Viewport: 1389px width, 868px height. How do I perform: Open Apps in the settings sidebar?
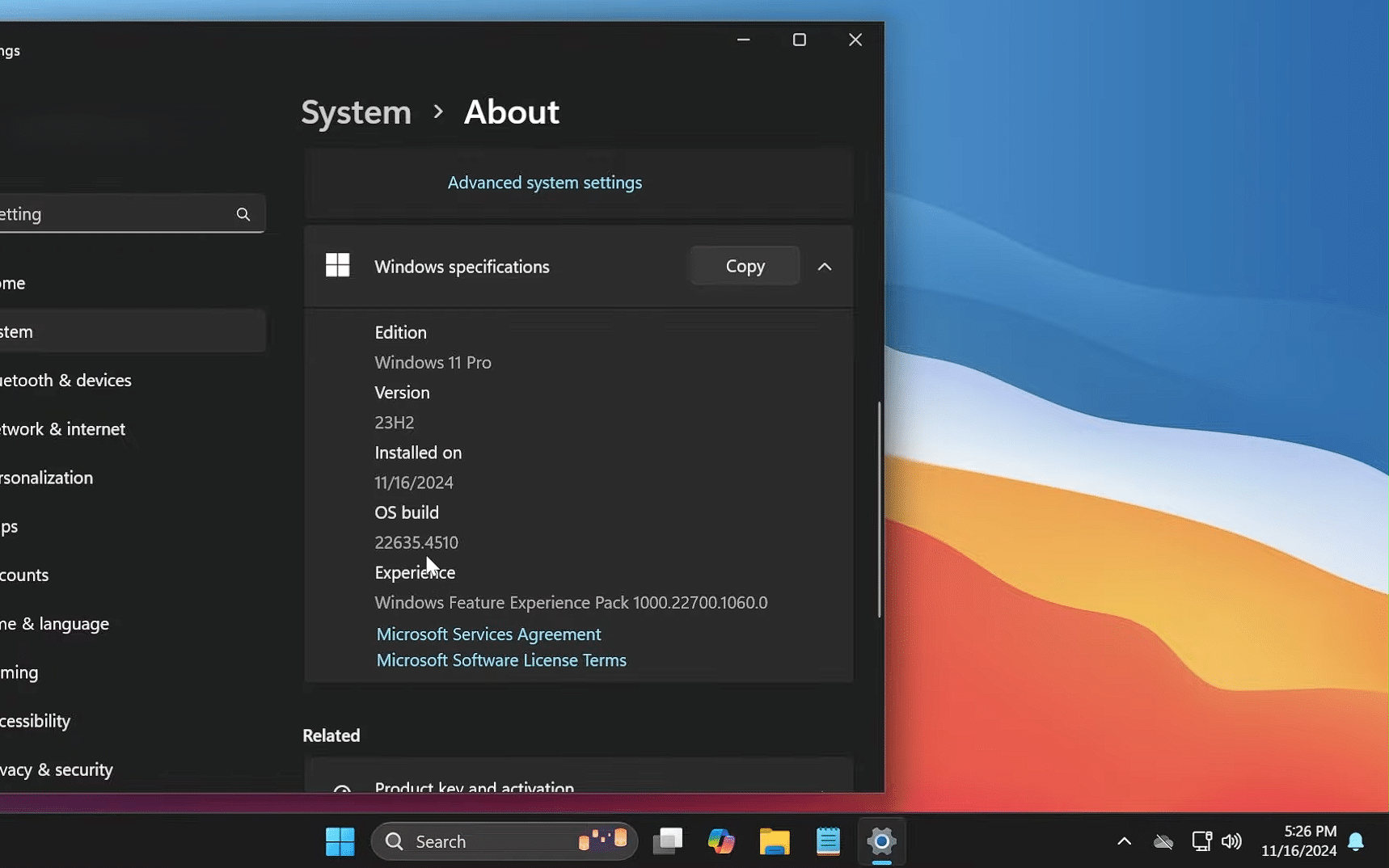point(132,526)
